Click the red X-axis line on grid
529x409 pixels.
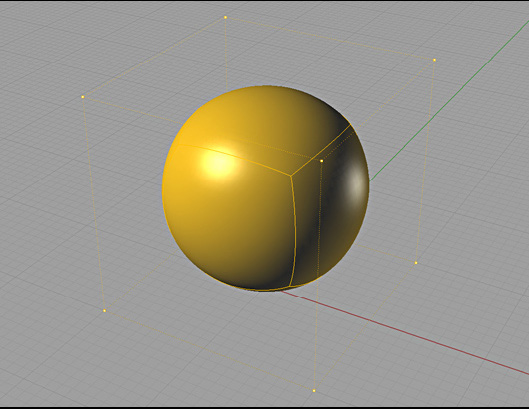click(405, 332)
